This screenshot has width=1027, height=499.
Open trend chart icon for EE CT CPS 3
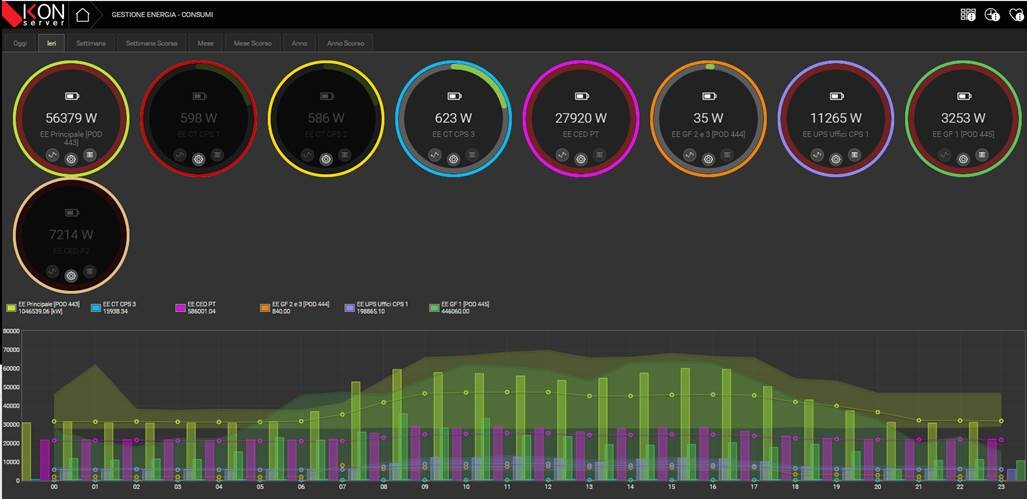tap(435, 155)
